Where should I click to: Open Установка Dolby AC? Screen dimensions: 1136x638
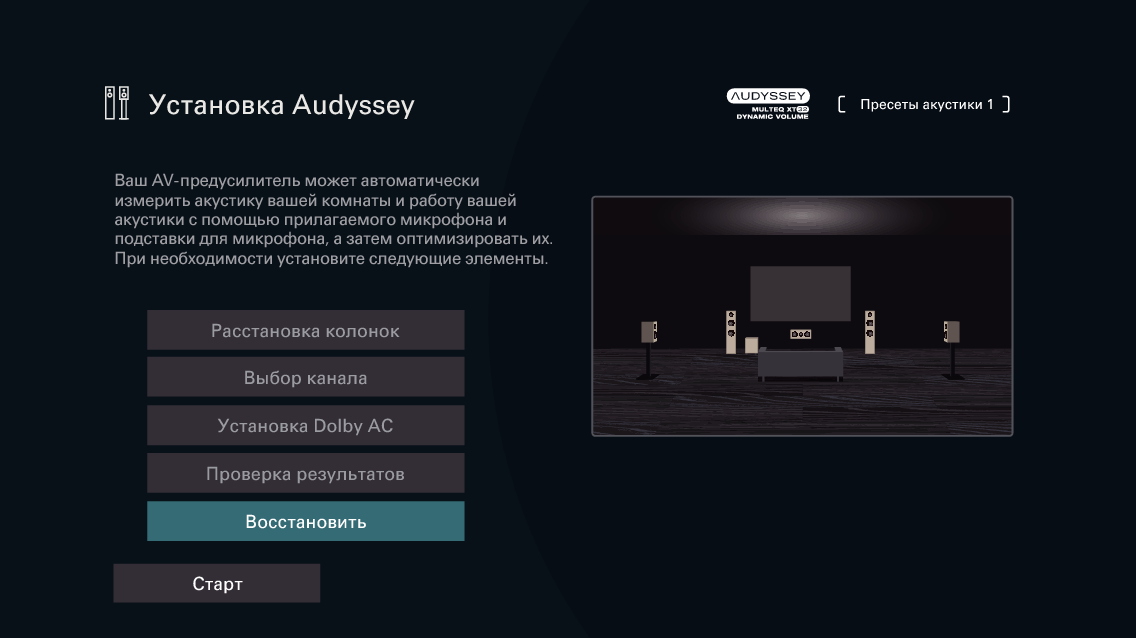click(x=305, y=425)
